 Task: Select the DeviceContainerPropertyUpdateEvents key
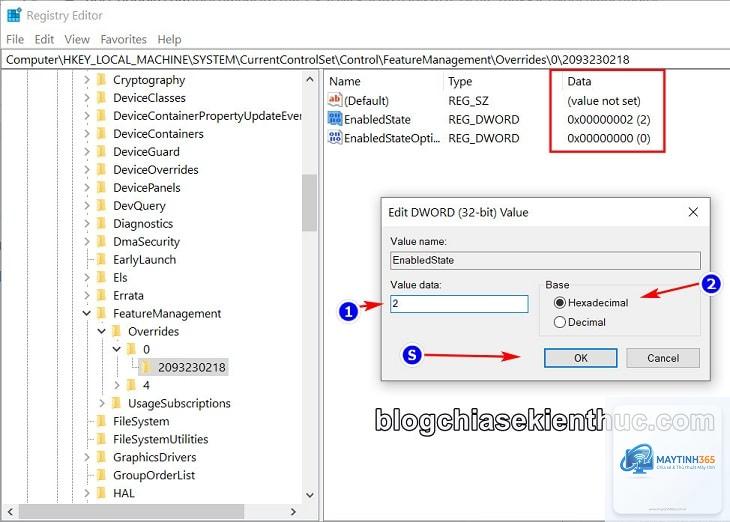[208, 115]
